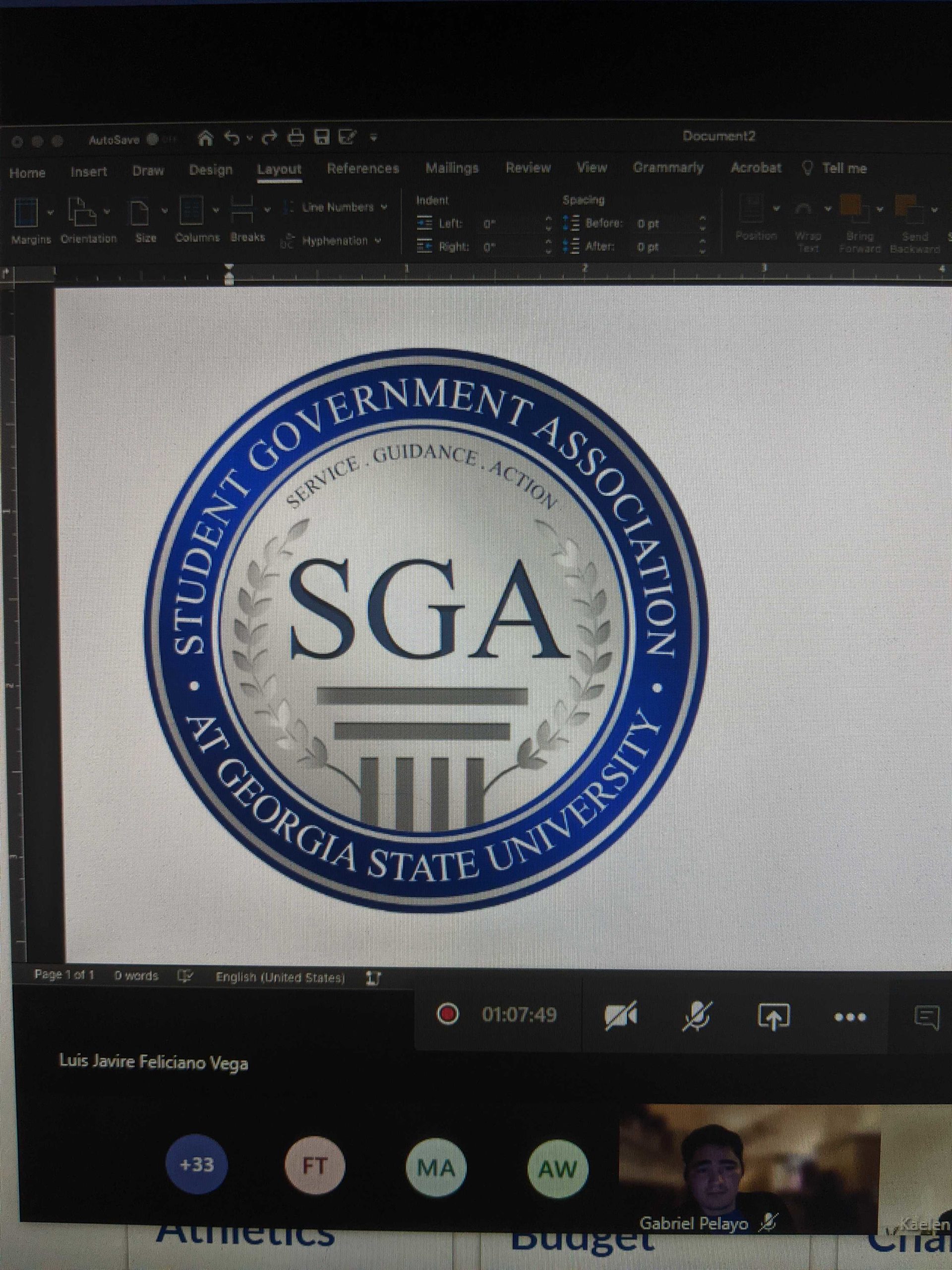The width and height of the screenshot is (952, 1270).
Task: Open the Acrobat tab
Action: (x=756, y=168)
